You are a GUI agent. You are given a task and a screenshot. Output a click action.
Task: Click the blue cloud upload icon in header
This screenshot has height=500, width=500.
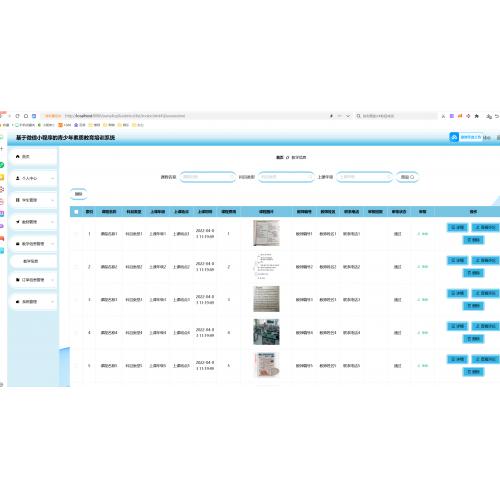pos(454,137)
